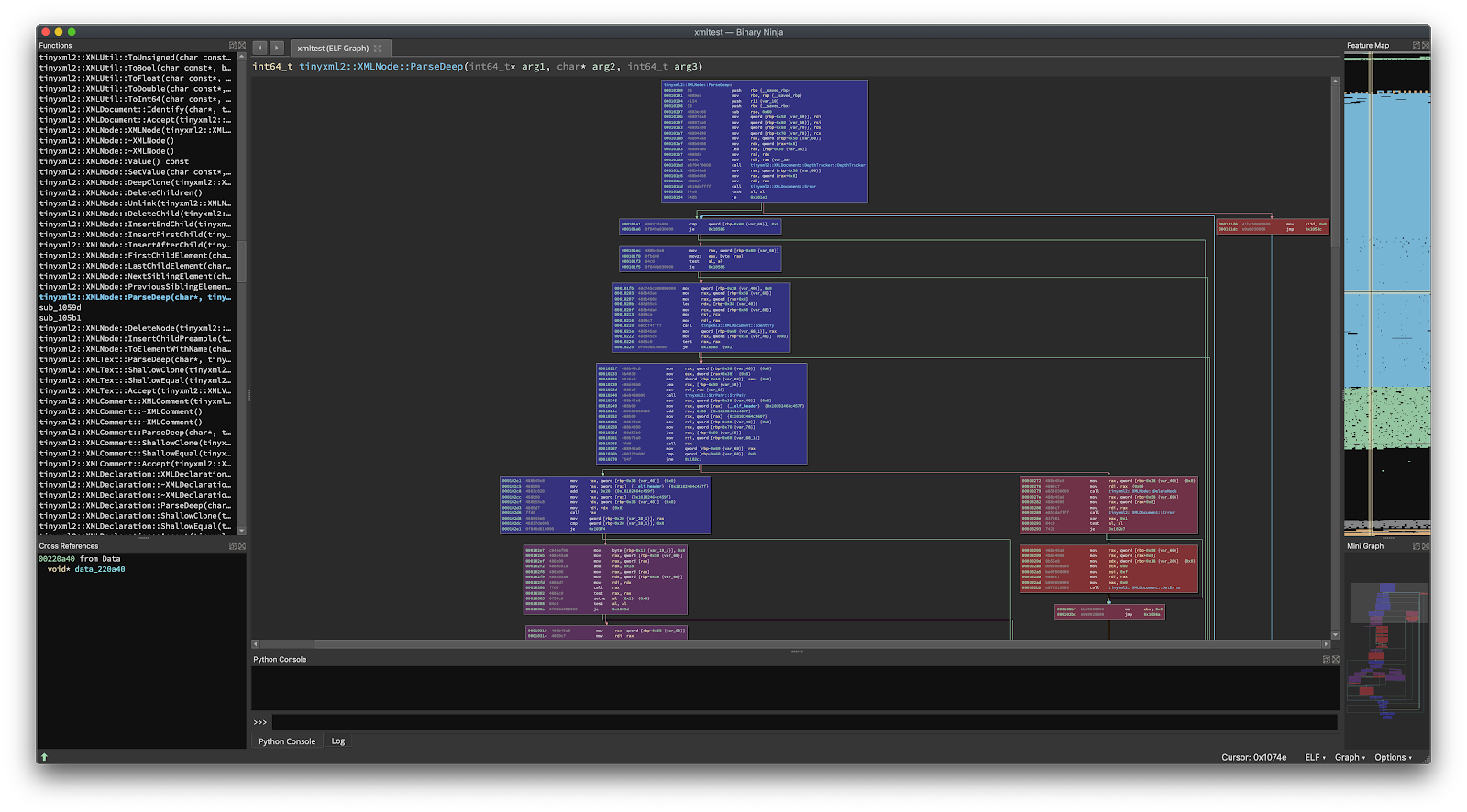Open the Options dropdown menu
The height and width of the screenshot is (812, 1467).
pyautogui.click(x=1393, y=757)
